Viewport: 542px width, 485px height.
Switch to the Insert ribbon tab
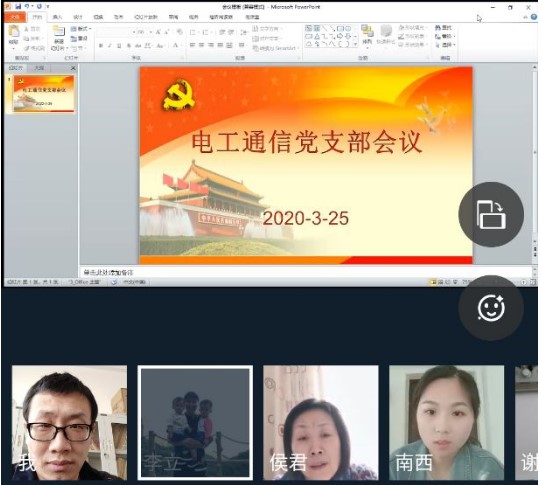pos(57,17)
